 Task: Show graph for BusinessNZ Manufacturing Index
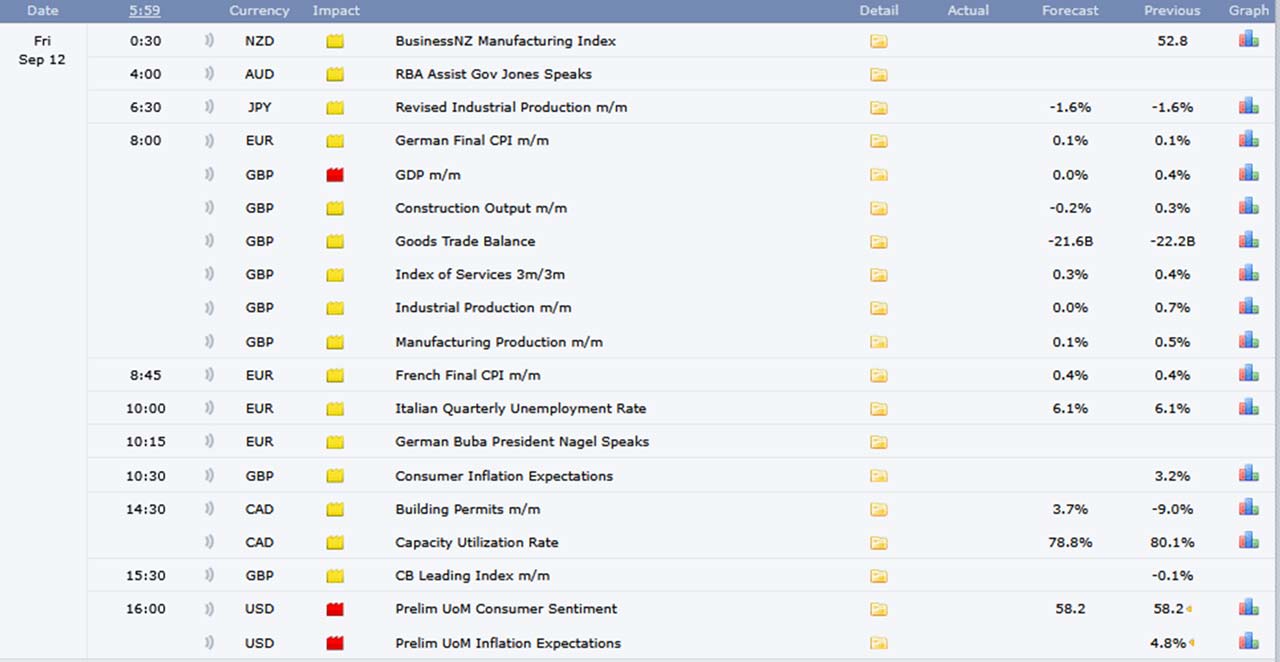1248,40
